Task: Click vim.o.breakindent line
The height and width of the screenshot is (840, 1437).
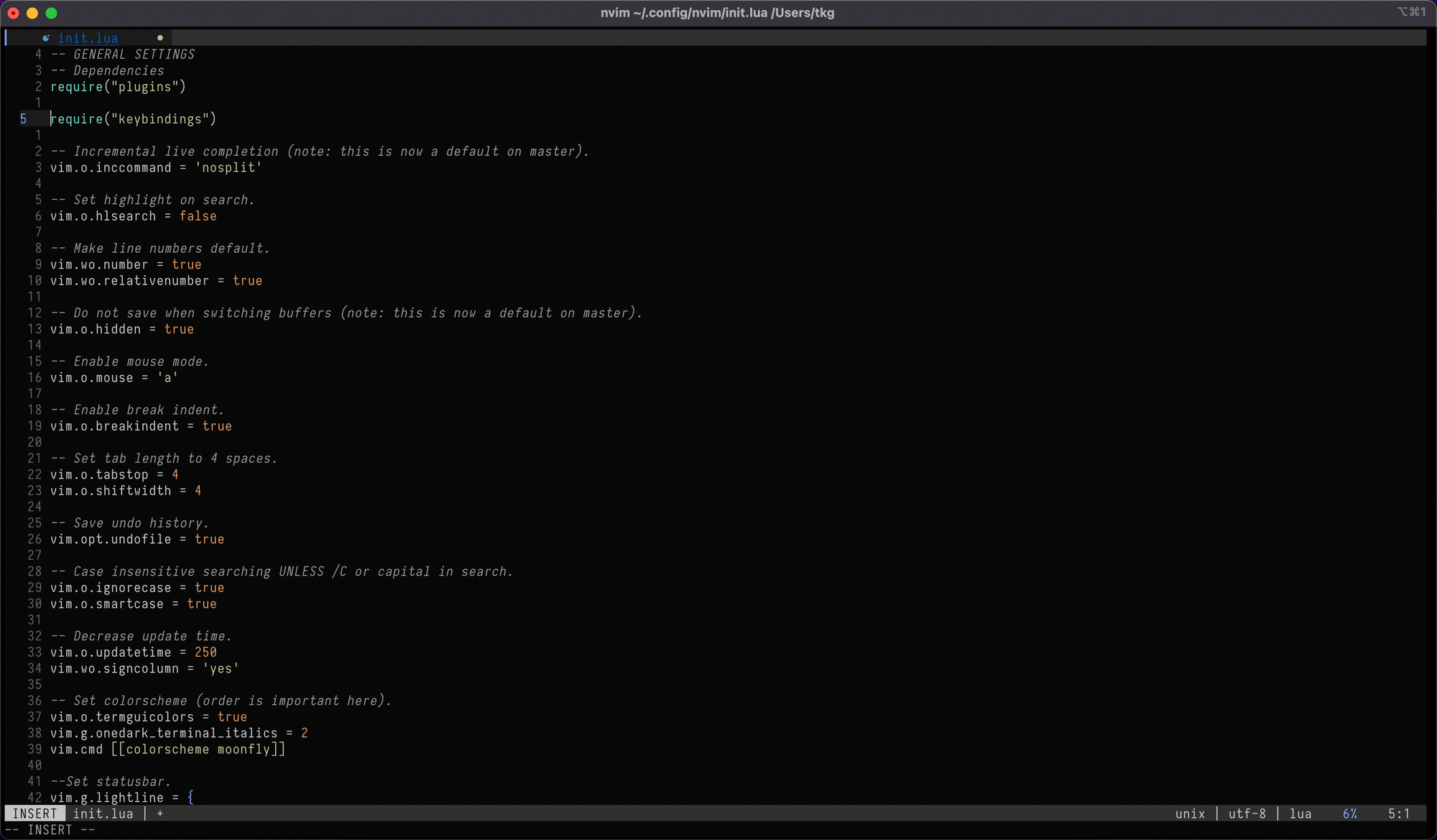Action: point(141,426)
